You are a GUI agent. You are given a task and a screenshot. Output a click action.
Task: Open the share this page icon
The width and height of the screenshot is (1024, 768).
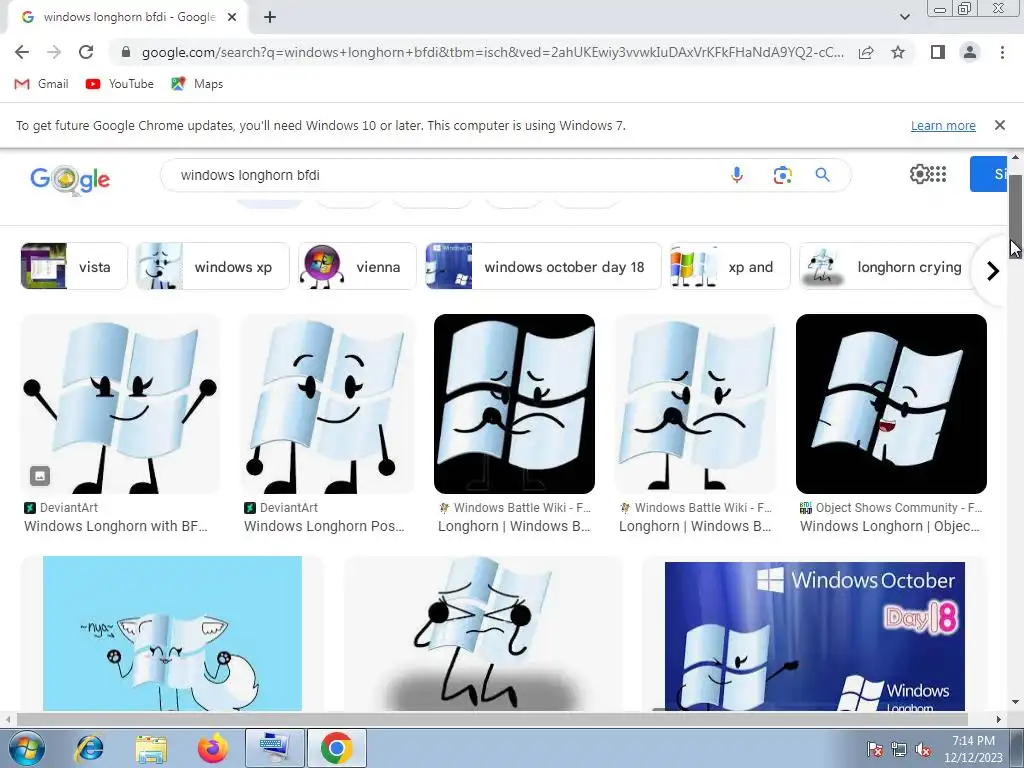[x=866, y=52]
